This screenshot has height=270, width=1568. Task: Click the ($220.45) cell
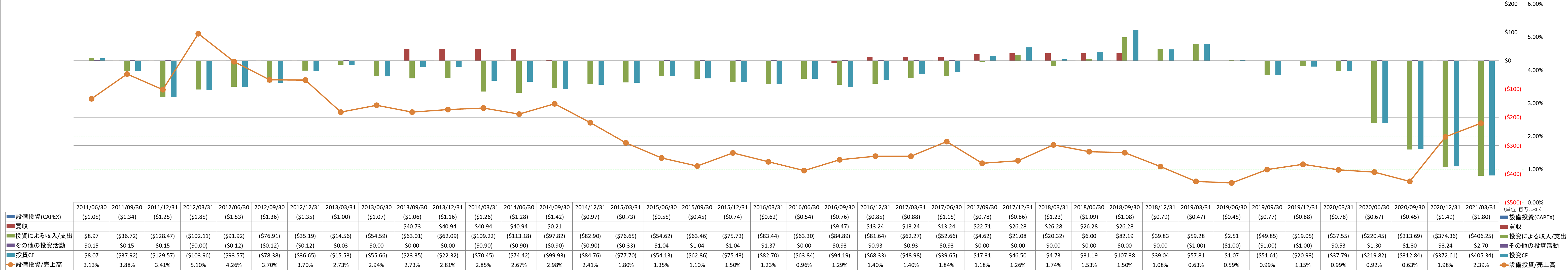tap(1374, 236)
